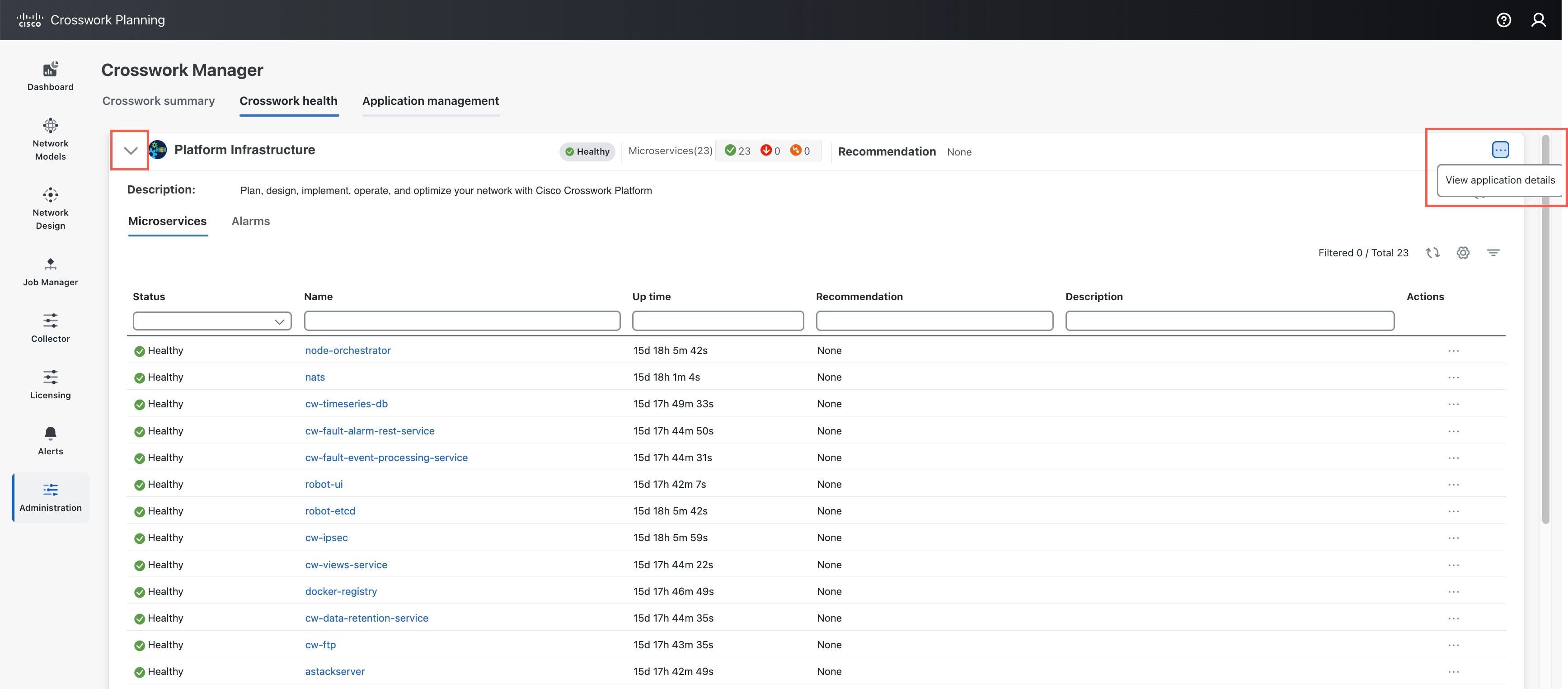The width and height of the screenshot is (1568, 689).
Task: Click uptime text '15d 18h 1m 4s'
Action: click(667, 378)
